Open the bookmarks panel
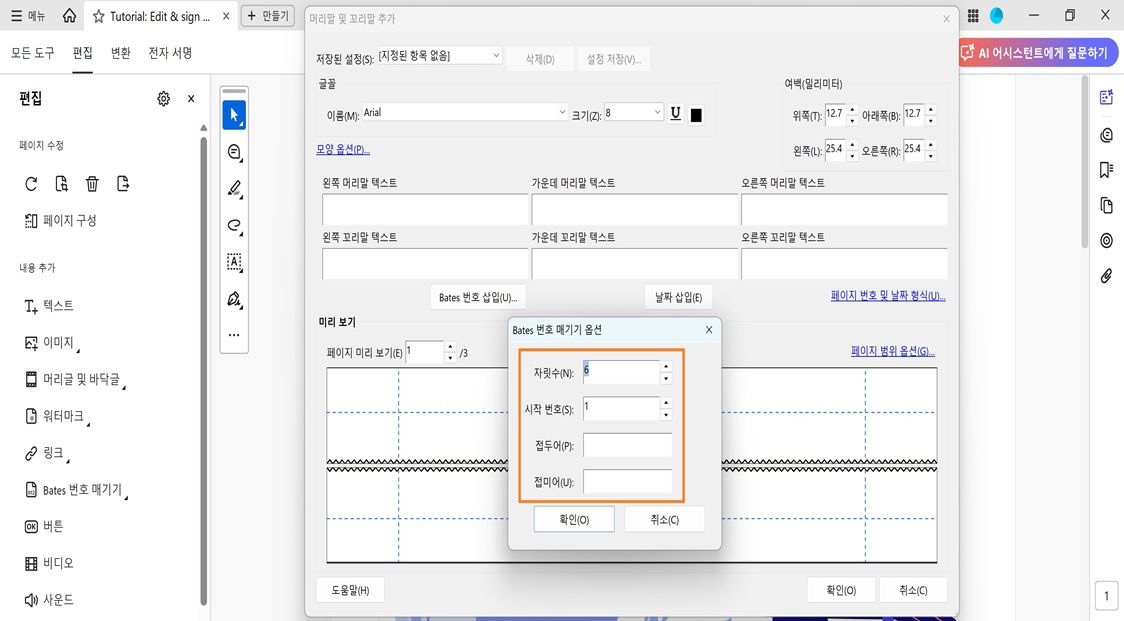The image size is (1124, 621). coord(1105,170)
